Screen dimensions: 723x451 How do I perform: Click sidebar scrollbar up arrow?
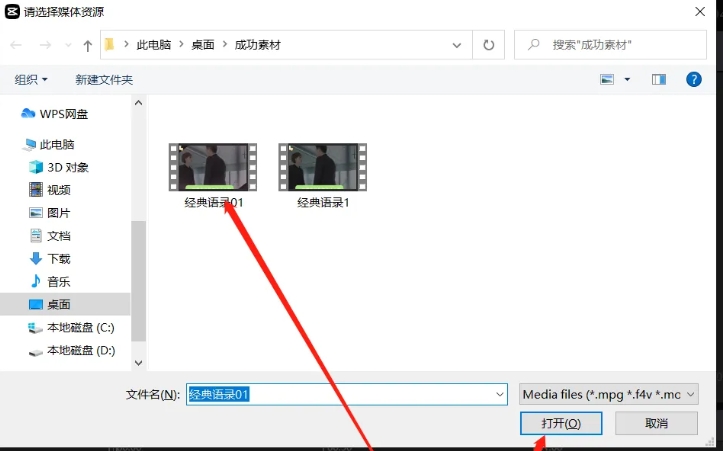(138, 103)
